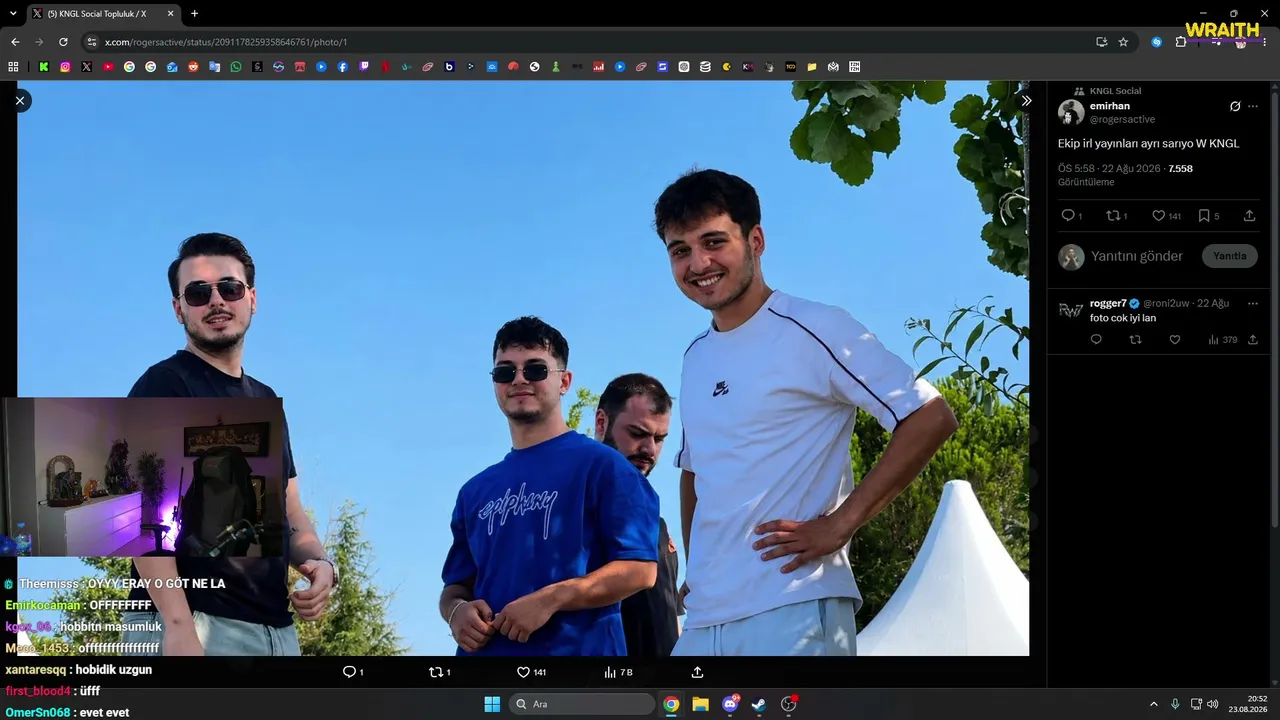Open Steam from the taskbar
This screenshot has width=1280, height=720.
(759, 704)
